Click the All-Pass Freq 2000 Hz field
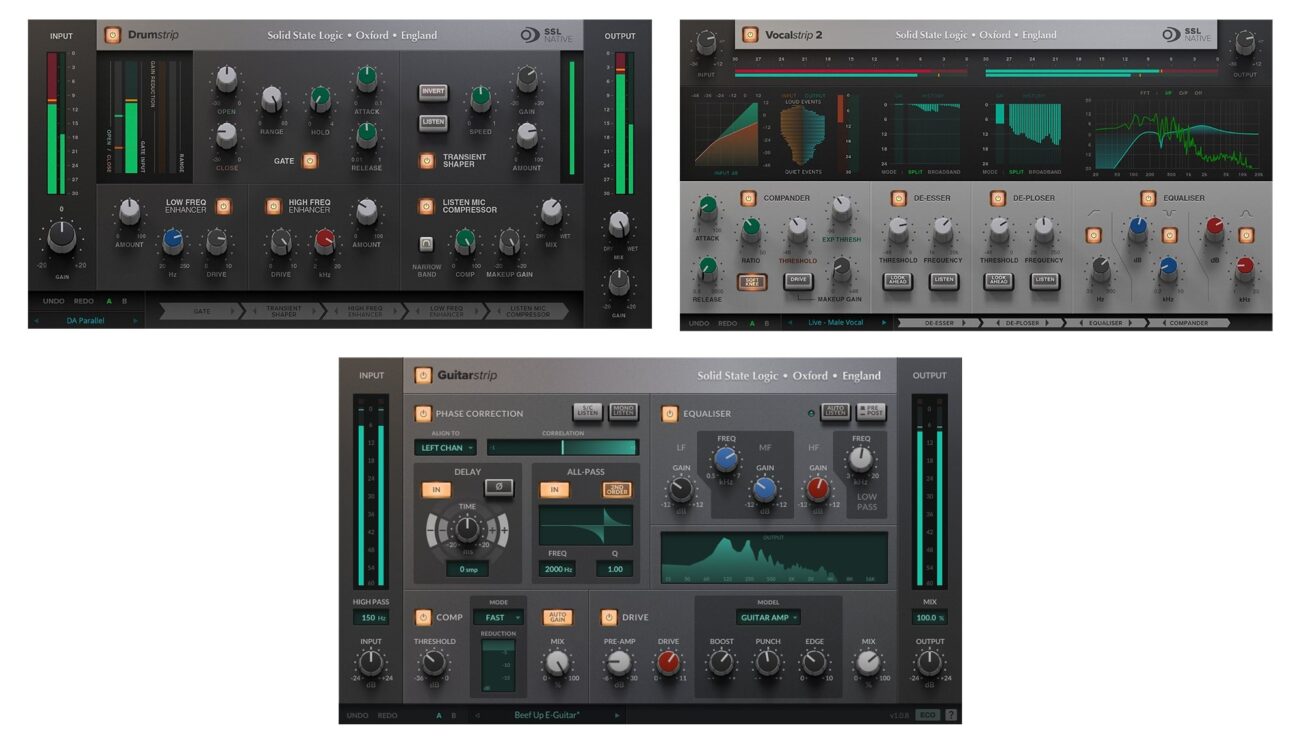The image size is (1300, 749). tap(558, 568)
